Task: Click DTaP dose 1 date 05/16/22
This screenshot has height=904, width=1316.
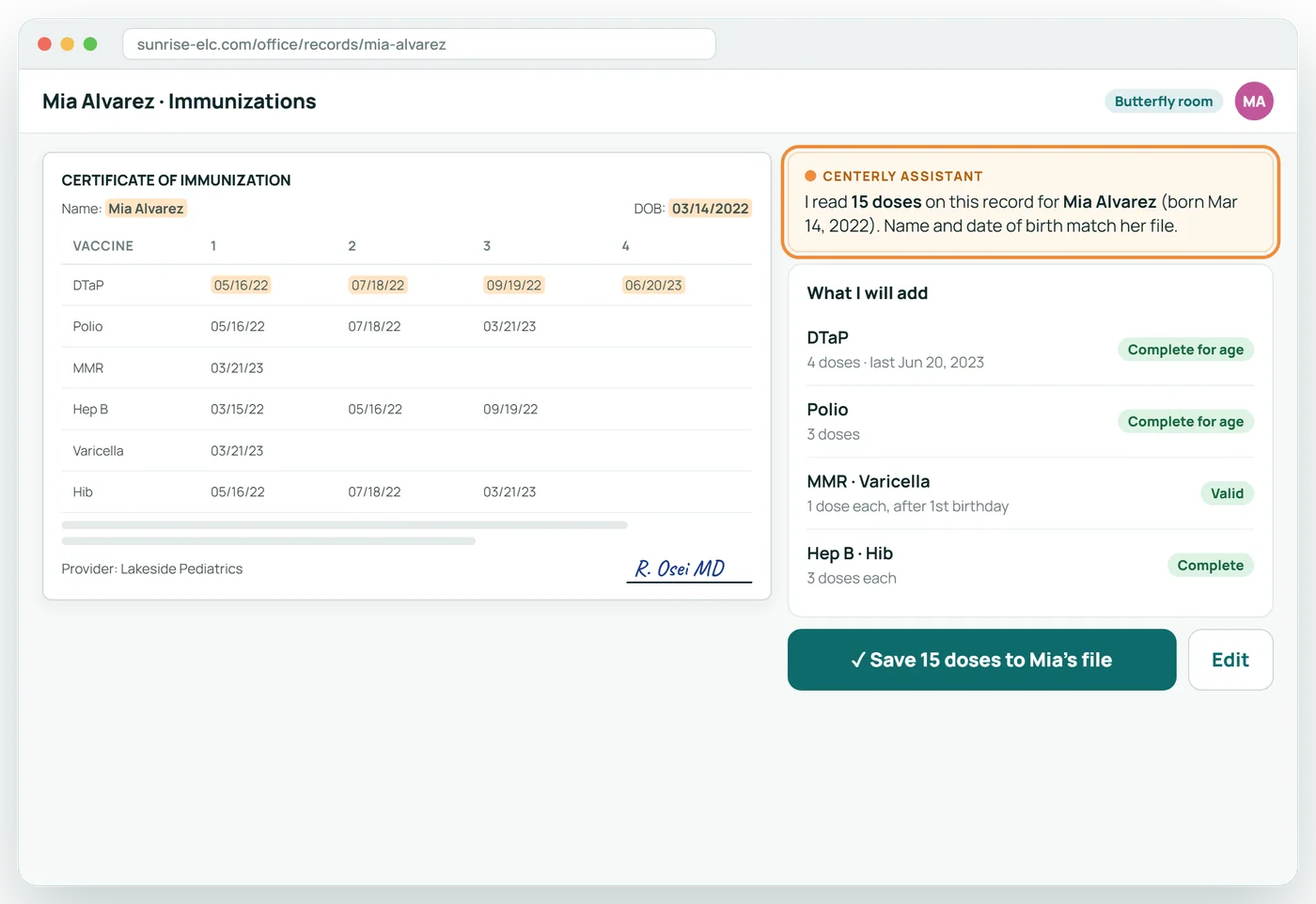Action: coord(241,285)
